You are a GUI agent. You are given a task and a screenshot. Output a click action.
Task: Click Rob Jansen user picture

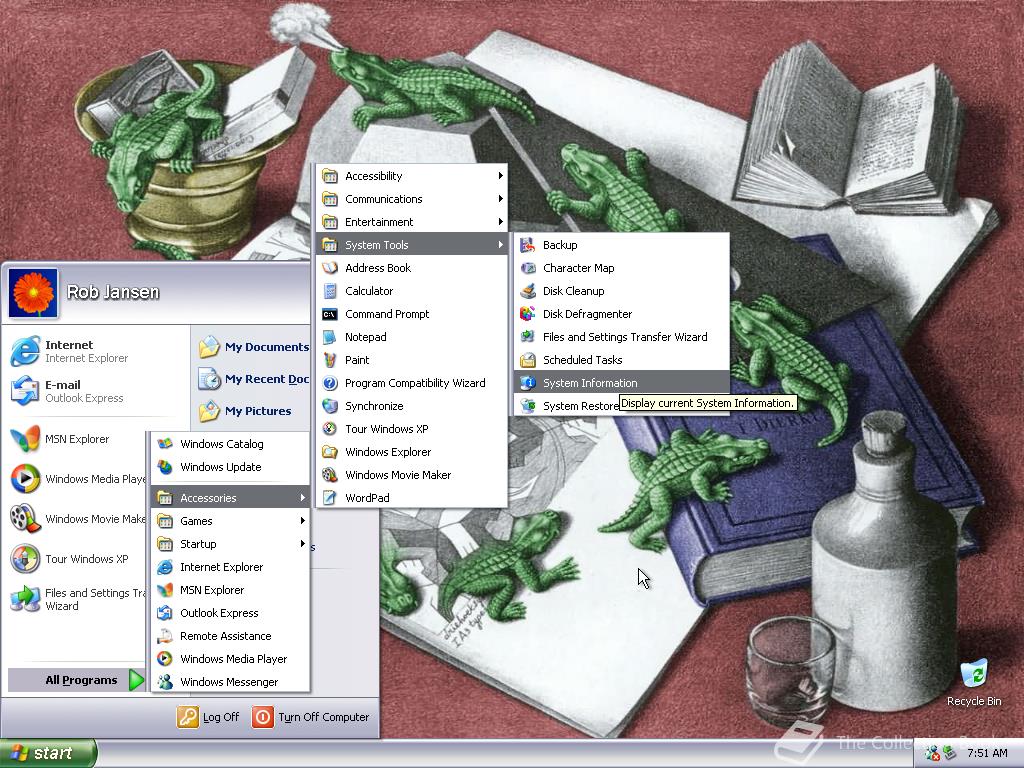pyautogui.click(x=33, y=293)
